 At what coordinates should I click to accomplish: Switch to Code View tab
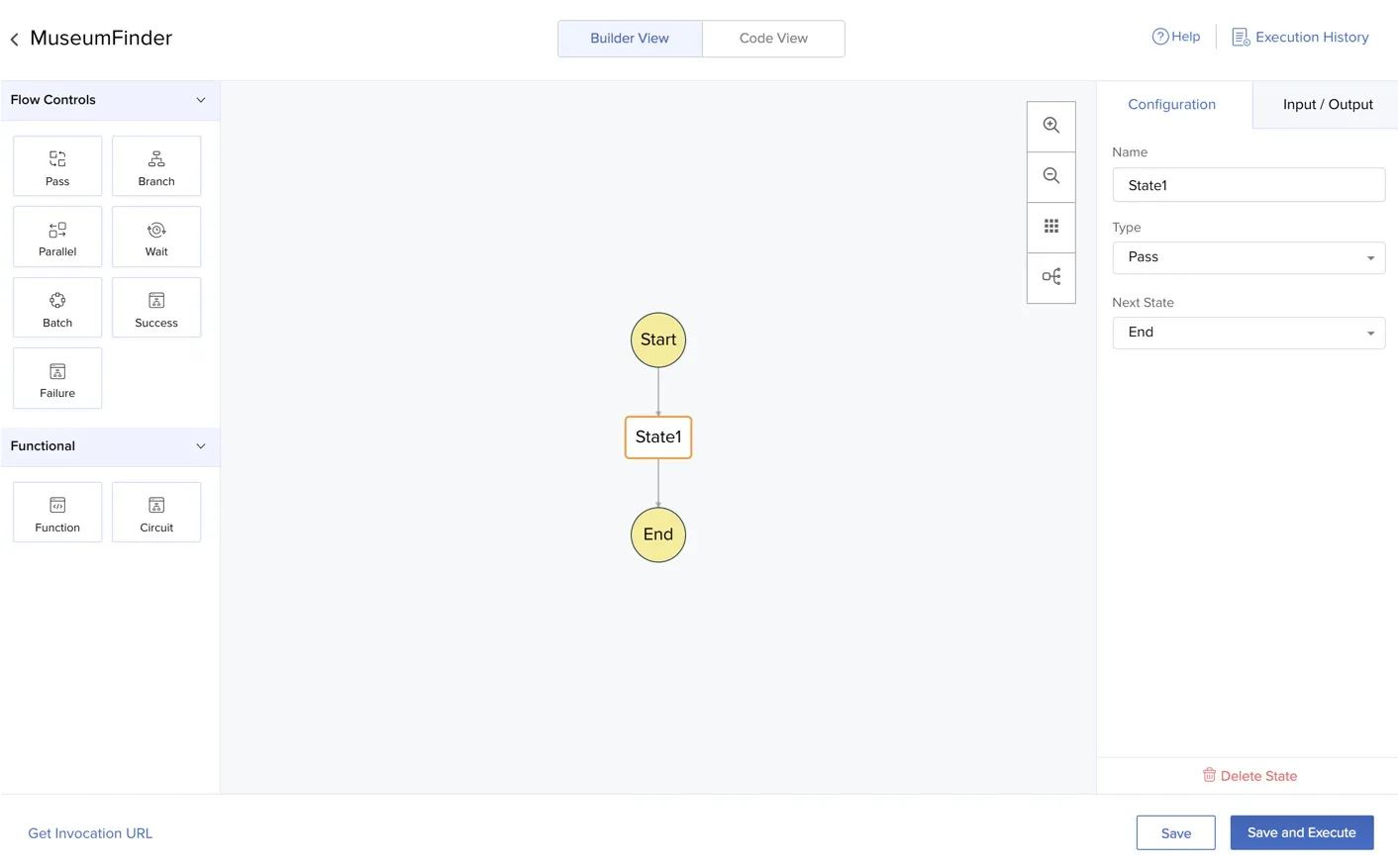point(773,39)
